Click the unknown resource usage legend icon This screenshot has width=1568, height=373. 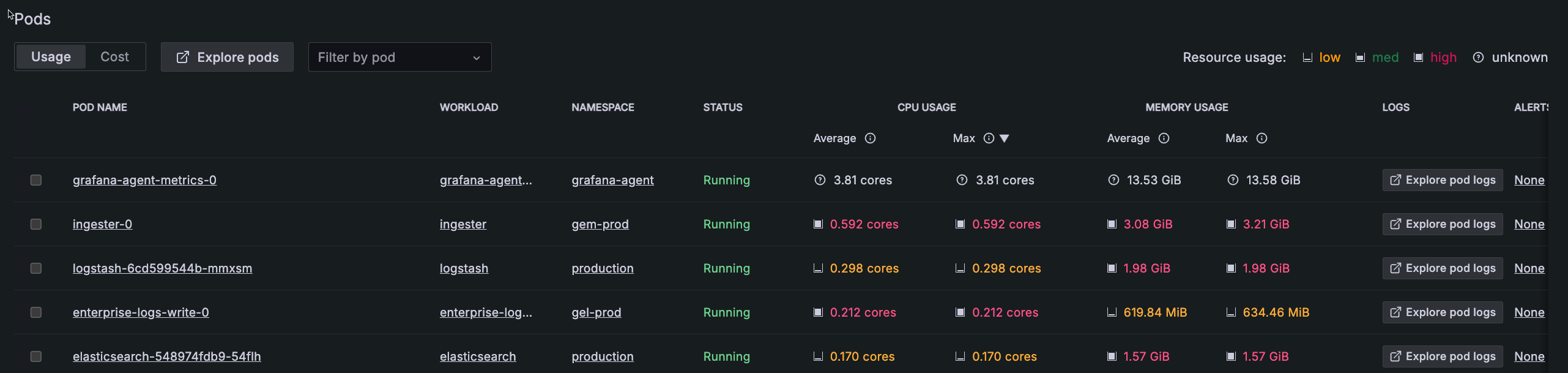coord(1478,58)
